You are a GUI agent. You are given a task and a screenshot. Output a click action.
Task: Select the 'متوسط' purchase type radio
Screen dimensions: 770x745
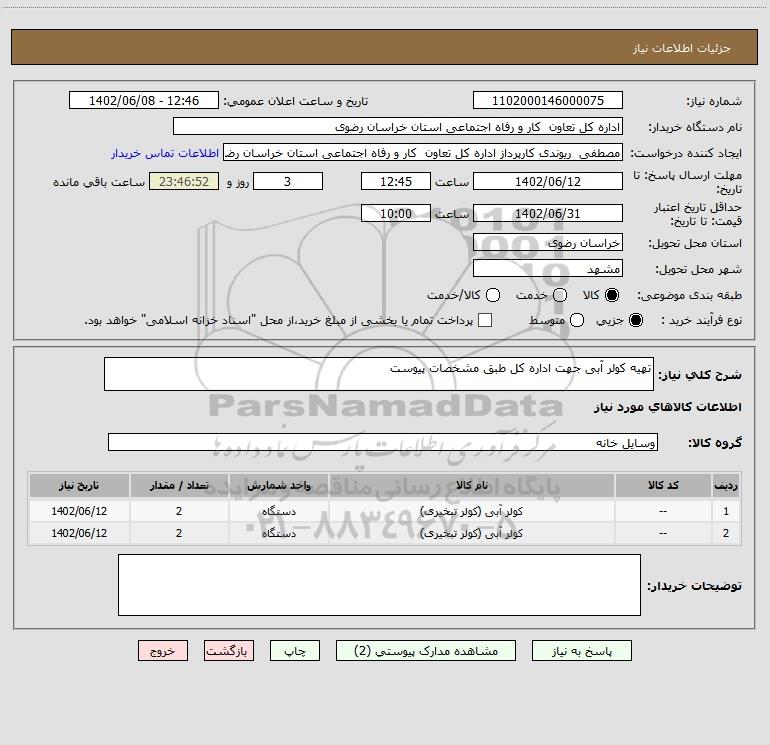(x=577, y=320)
